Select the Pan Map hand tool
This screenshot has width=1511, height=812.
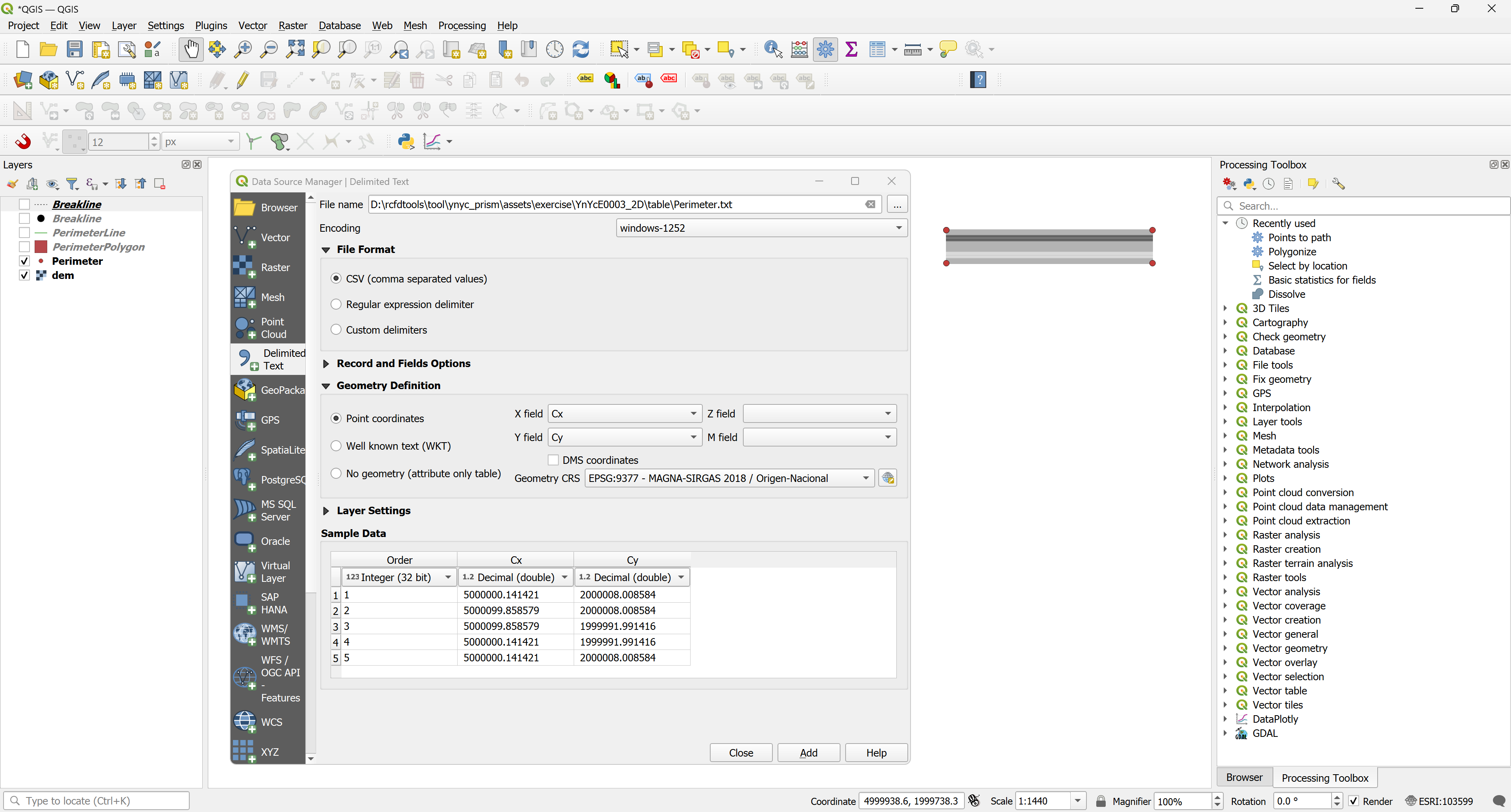click(x=191, y=49)
